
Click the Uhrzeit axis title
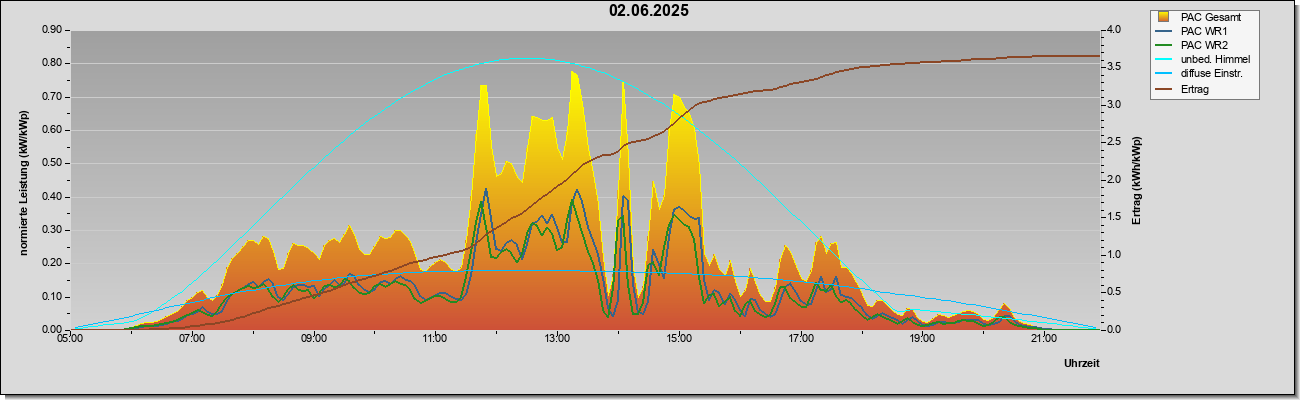[1082, 364]
